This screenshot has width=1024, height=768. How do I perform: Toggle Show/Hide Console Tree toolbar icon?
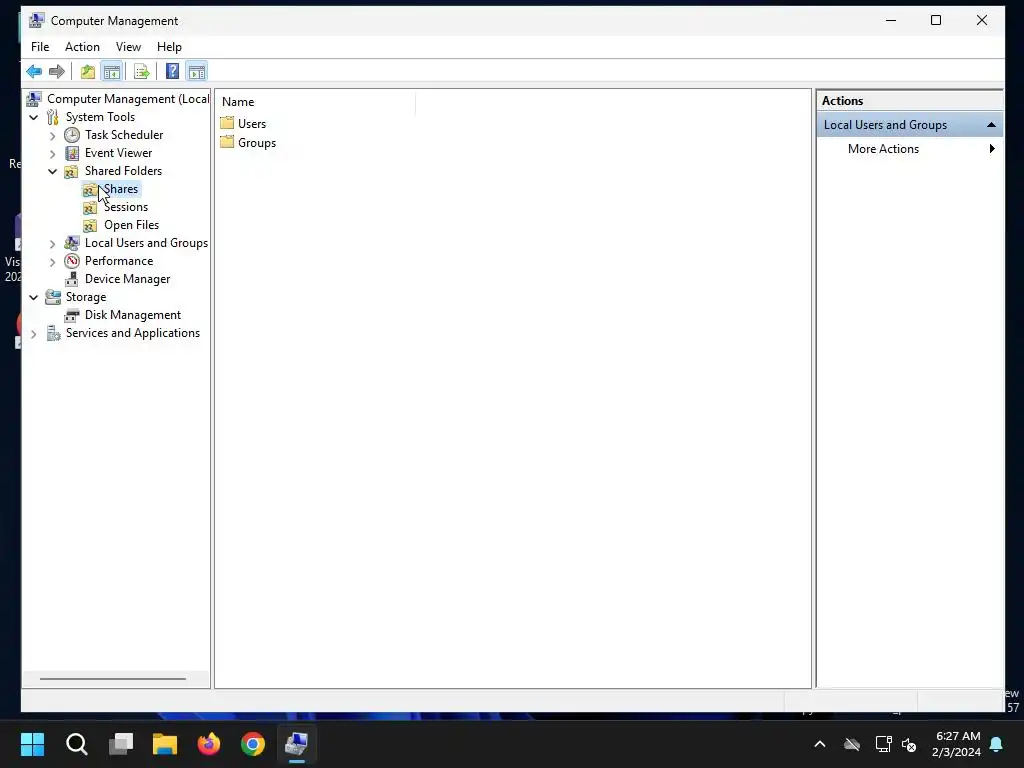112,71
